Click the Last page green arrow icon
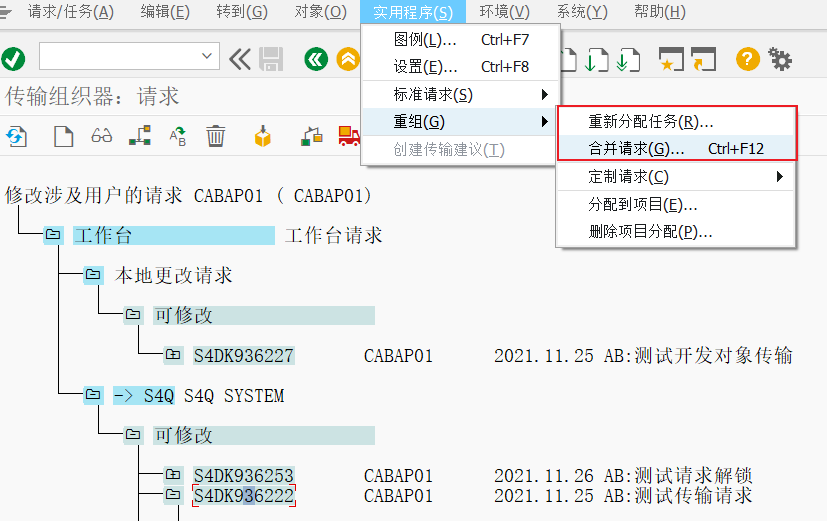827x521 pixels. pos(629,60)
